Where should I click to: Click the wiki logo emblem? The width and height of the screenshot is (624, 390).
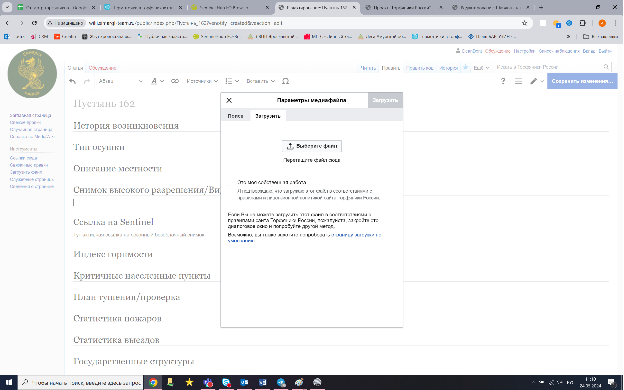click(x=32, y=74)
